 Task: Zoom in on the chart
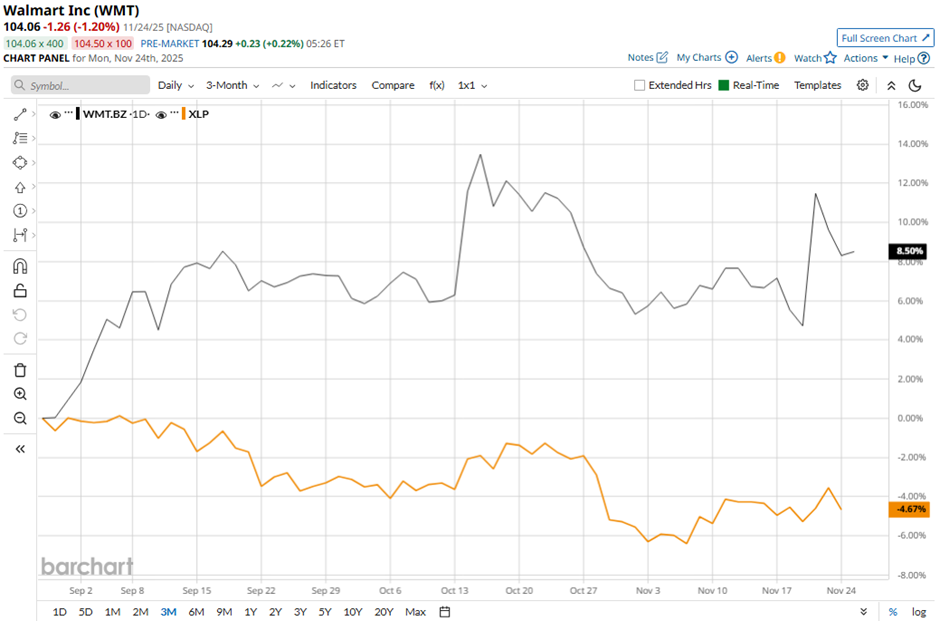click(x=20, y=394)
